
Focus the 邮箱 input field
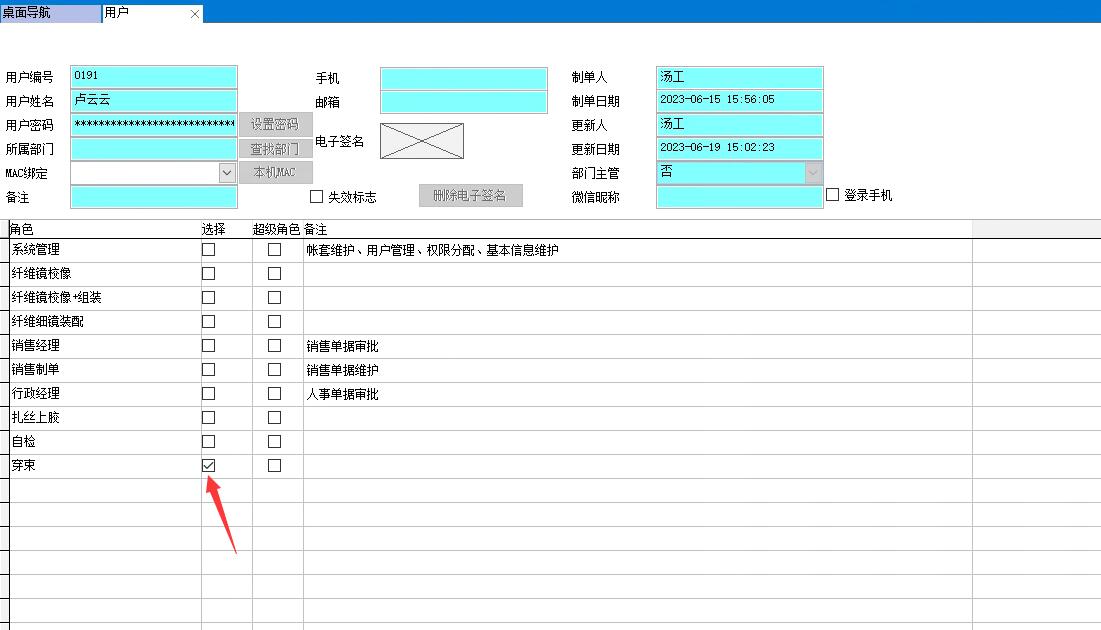pyautogui.click(x=464, y=102)
